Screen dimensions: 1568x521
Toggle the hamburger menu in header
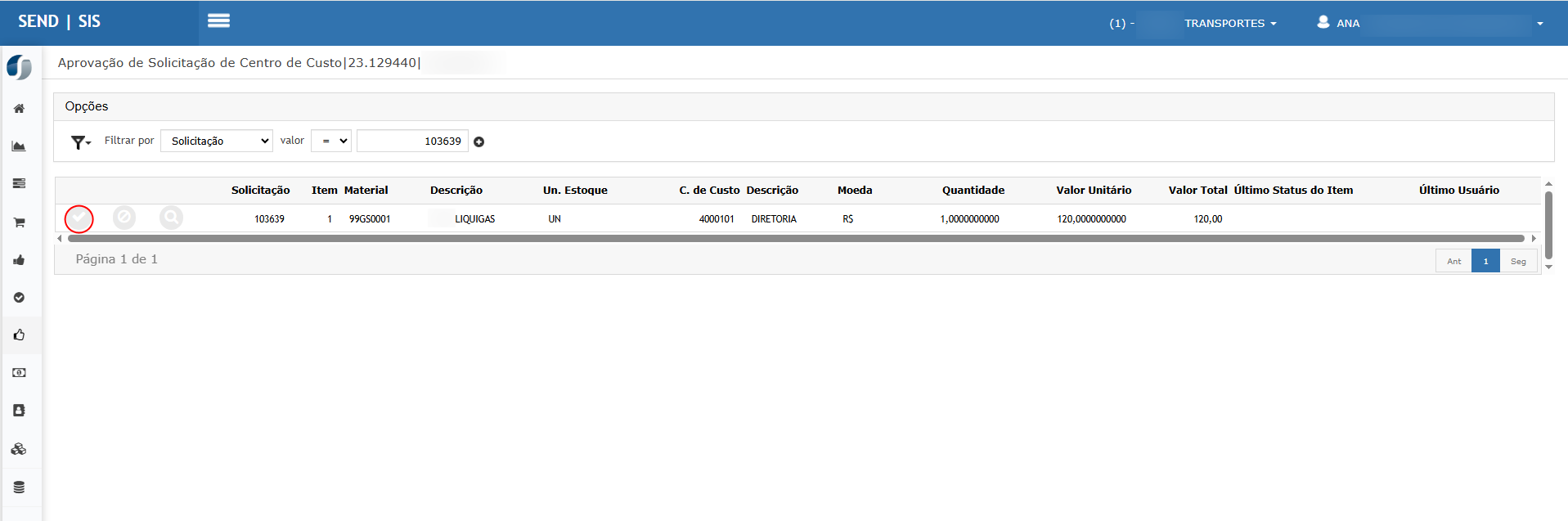pyautogui.click(x=218, y=21)
